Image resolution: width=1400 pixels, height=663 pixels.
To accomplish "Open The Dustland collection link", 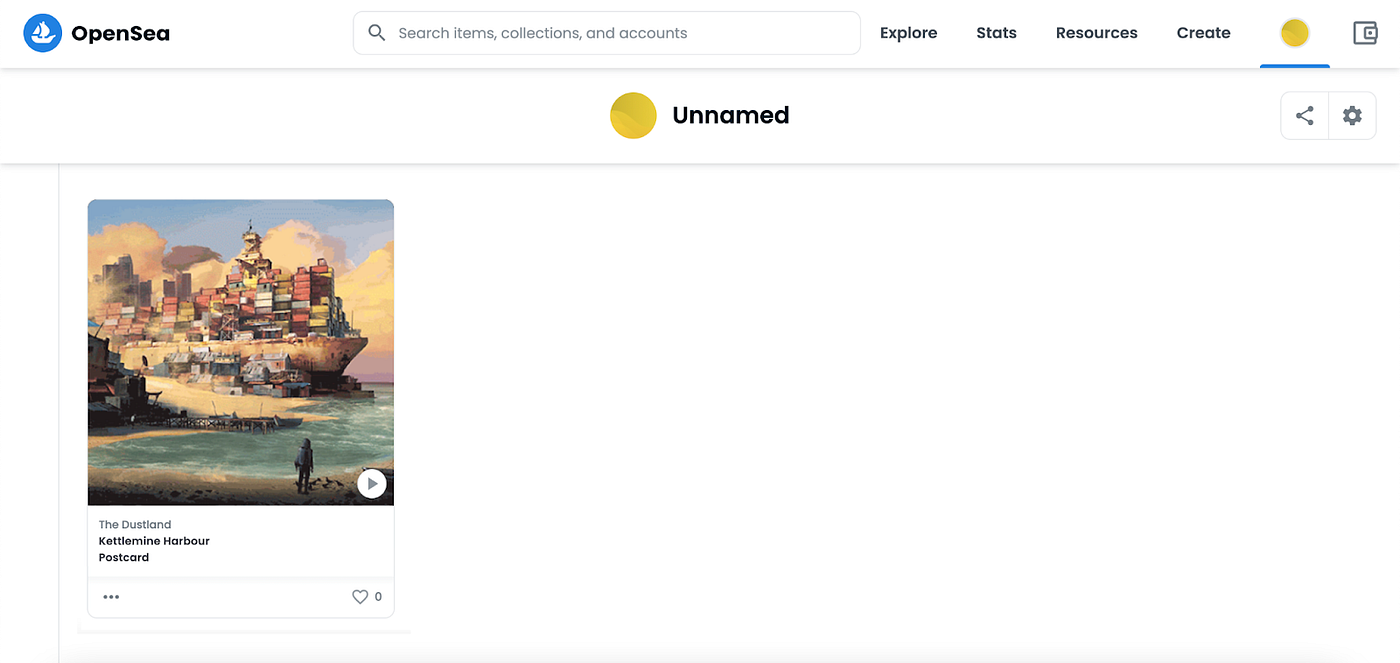I will [x=135, y=524].
